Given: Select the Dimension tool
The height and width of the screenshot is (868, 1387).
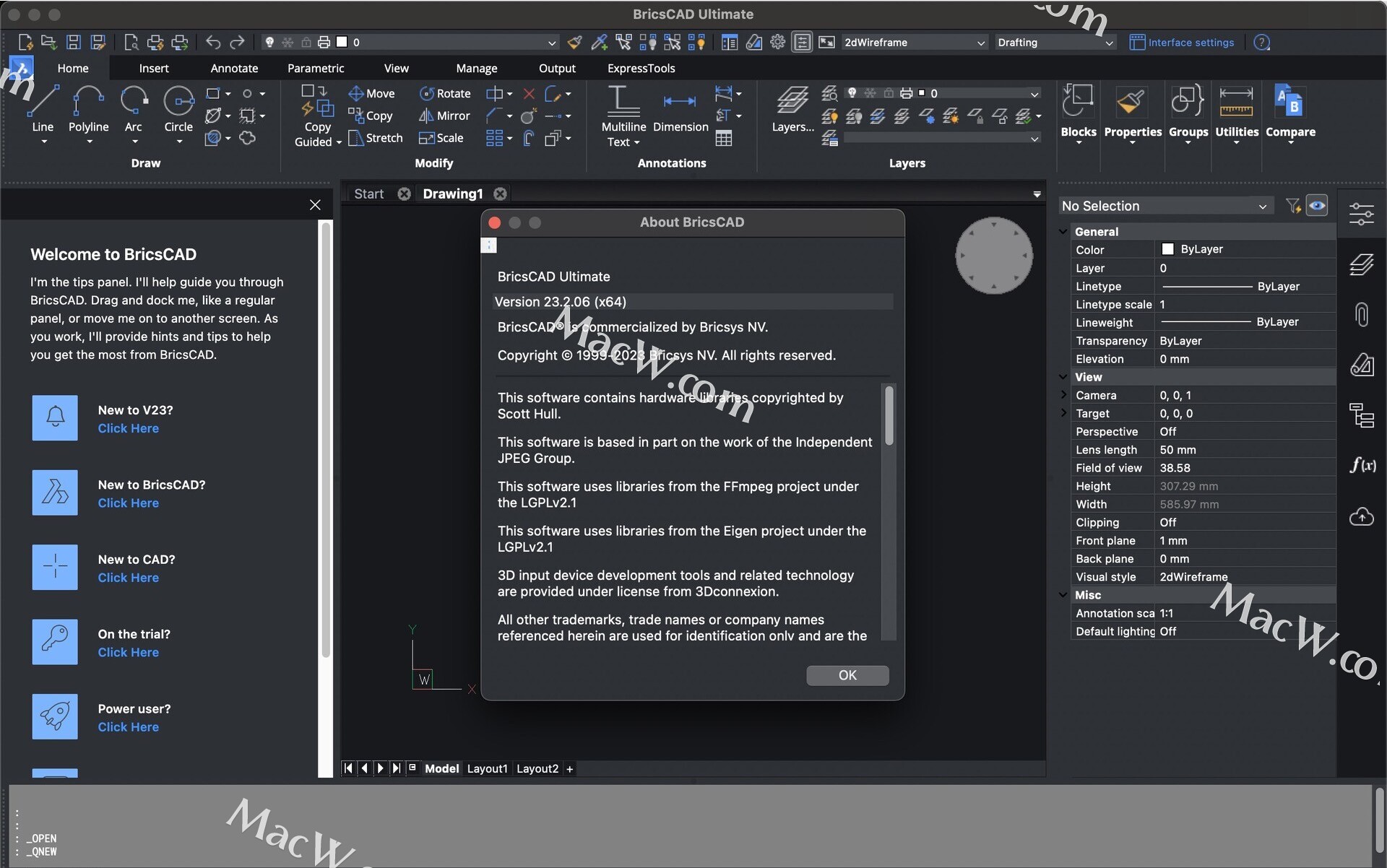Looking at the screenshot, I should [x=680, y=112].
